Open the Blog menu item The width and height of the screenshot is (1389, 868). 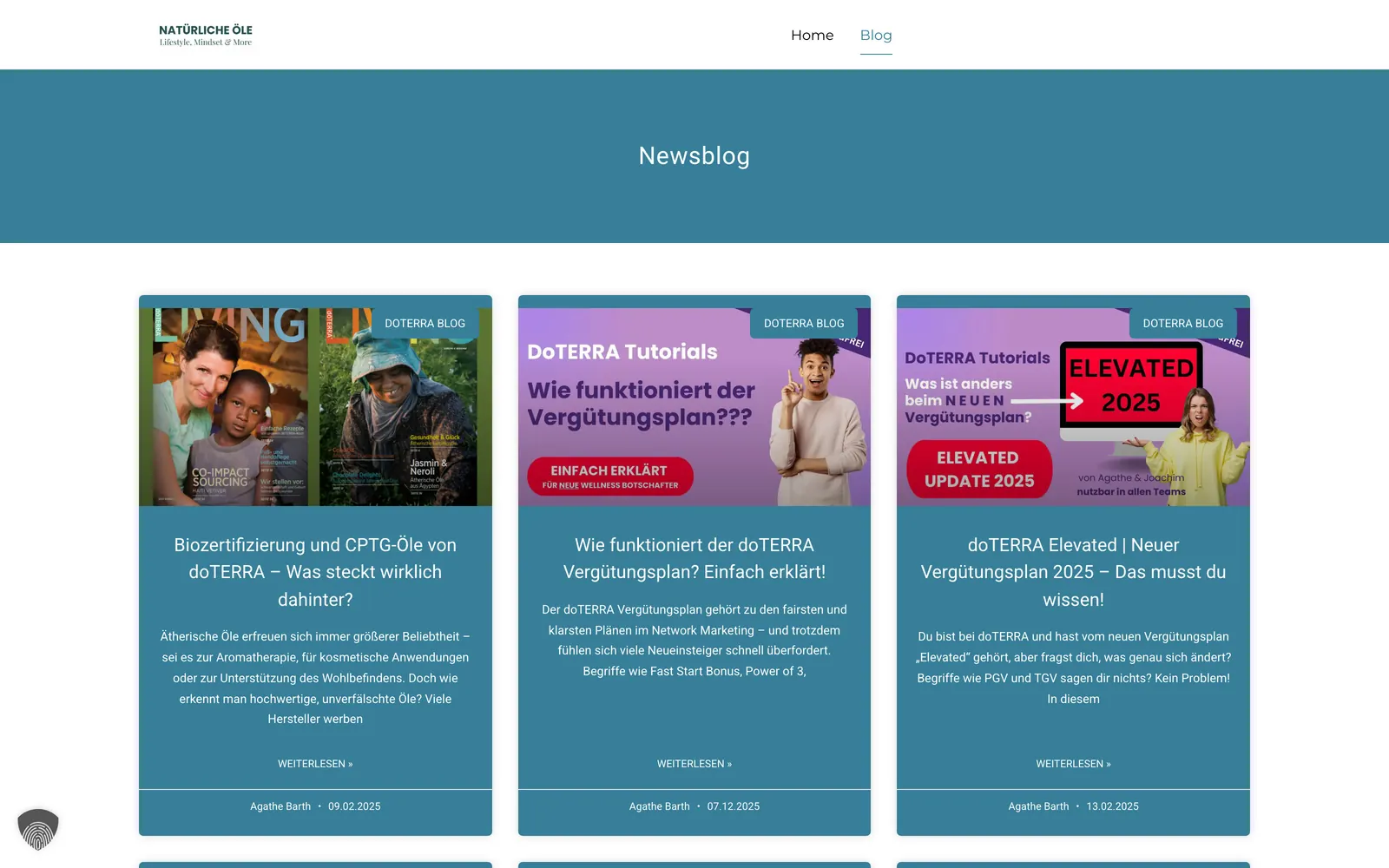[876, 35]
